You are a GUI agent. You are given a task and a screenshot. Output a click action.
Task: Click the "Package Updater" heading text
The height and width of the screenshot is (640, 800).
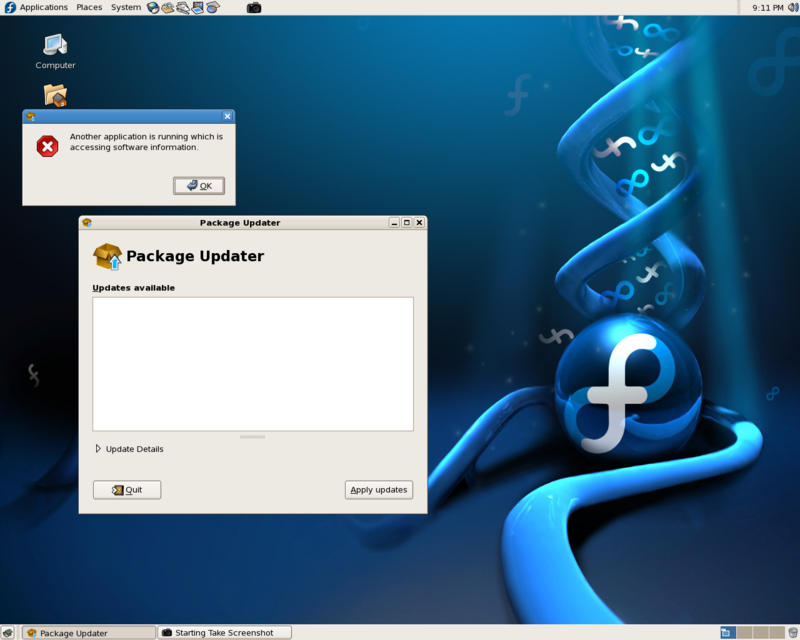click(195, 256)
